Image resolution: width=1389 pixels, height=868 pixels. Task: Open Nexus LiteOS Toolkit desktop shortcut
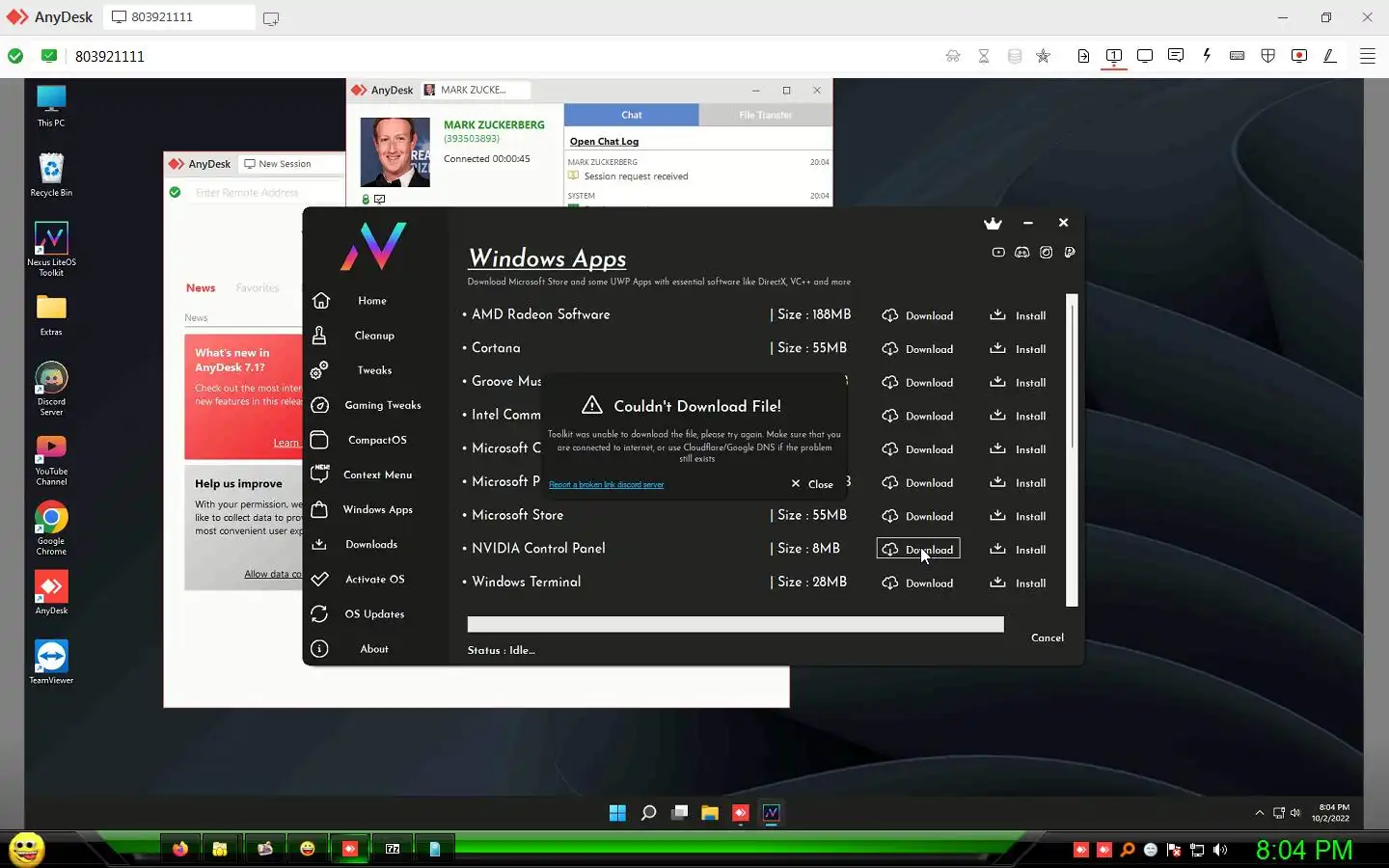[51, 249]
